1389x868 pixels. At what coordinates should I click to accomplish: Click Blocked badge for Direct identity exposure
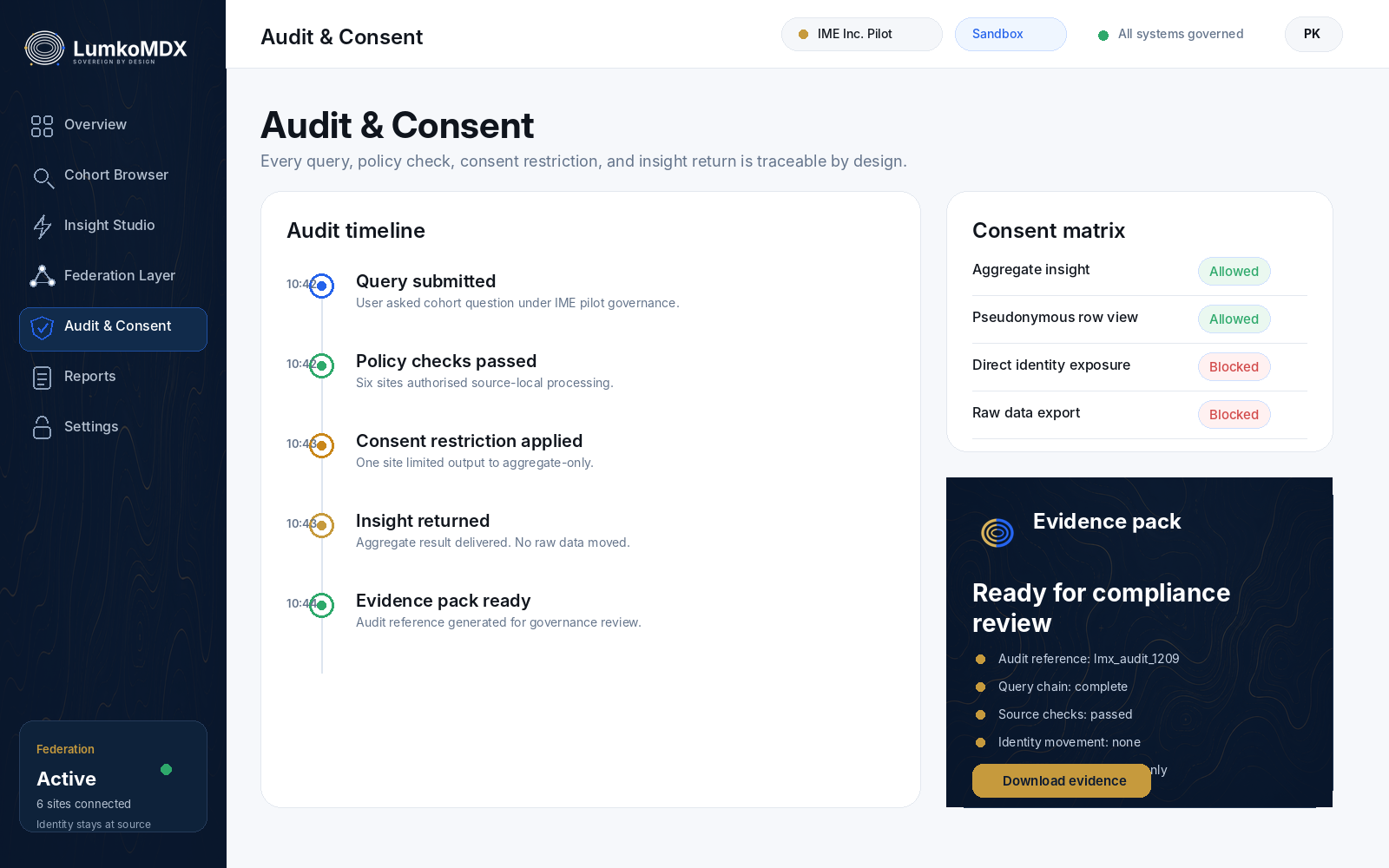point(1234,367)
